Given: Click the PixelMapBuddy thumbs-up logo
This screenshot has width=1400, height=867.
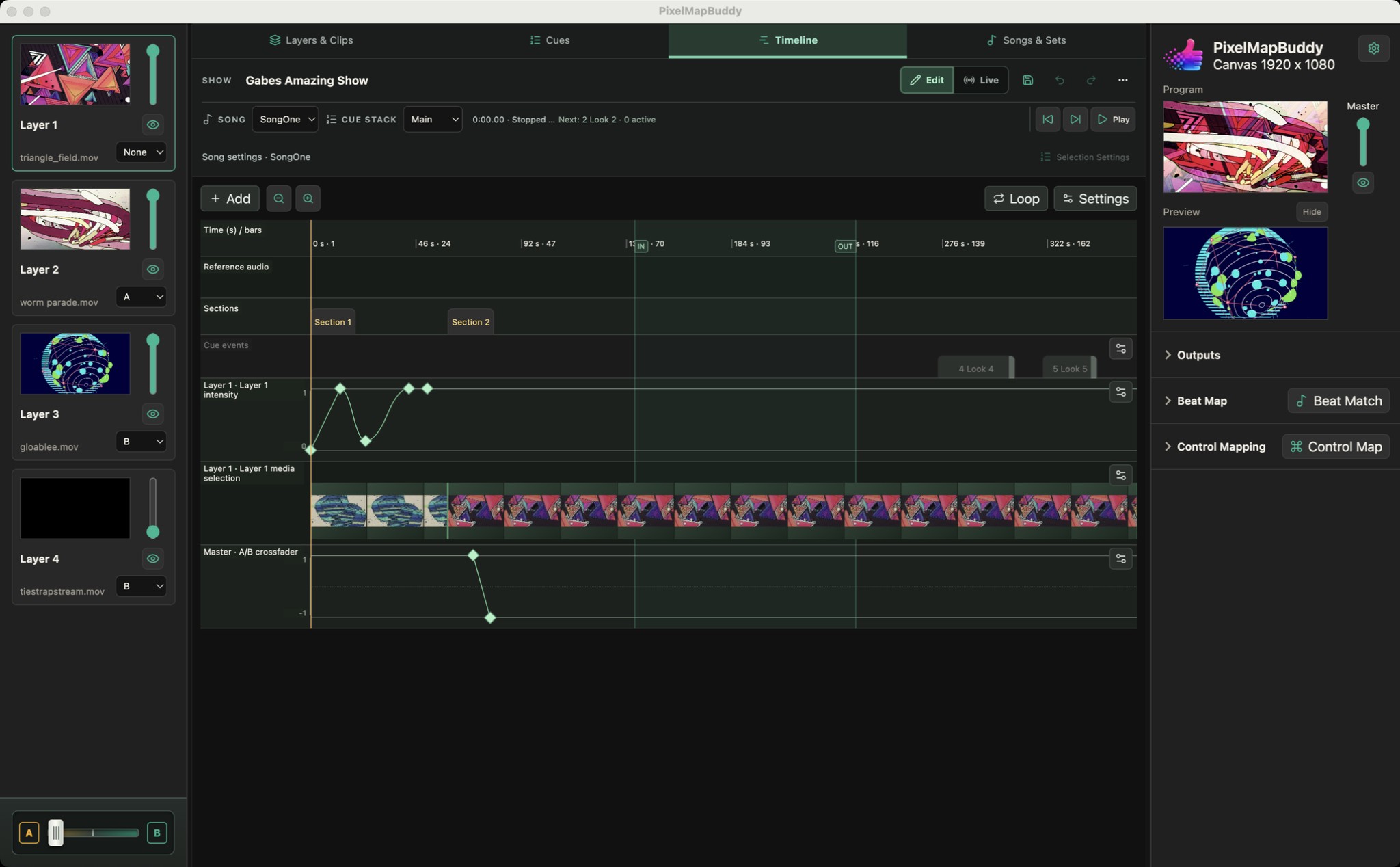Looking at the screenshot, I should pos(1184,55).
